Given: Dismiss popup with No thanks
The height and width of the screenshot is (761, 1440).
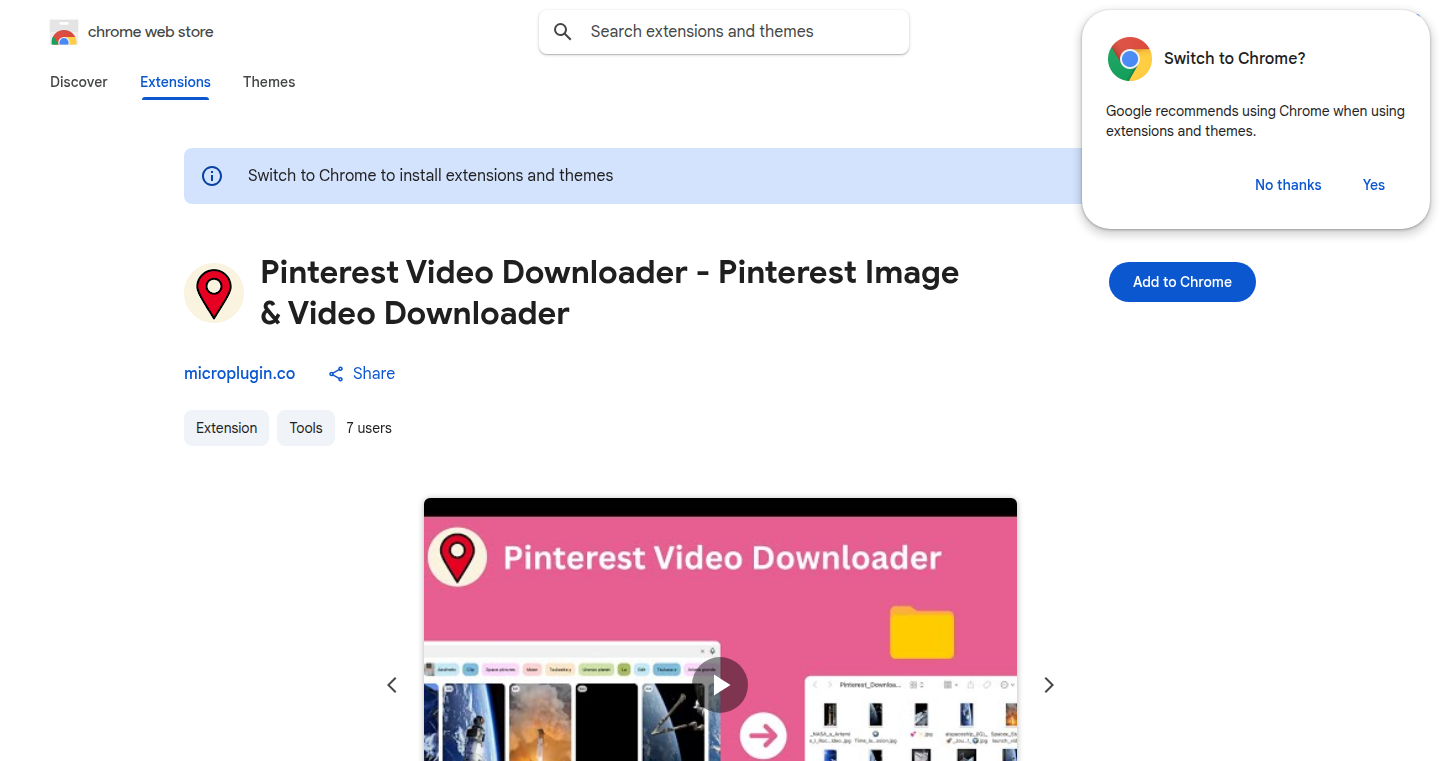Looking at the screenshot, I should [x=1288, y=185].
